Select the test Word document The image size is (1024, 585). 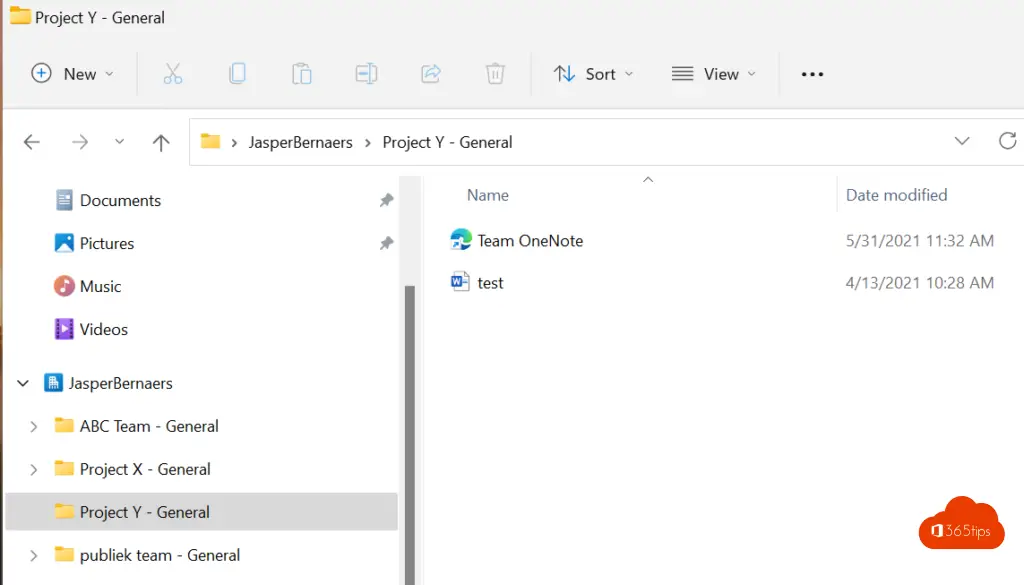point(490,283)
